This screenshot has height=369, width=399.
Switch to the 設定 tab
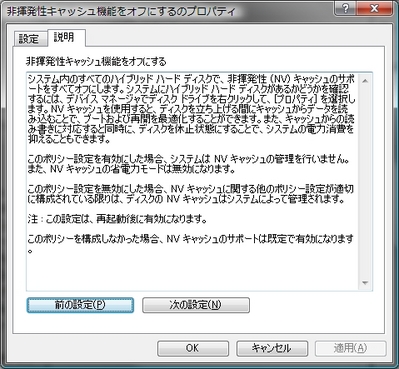(29, 39)
